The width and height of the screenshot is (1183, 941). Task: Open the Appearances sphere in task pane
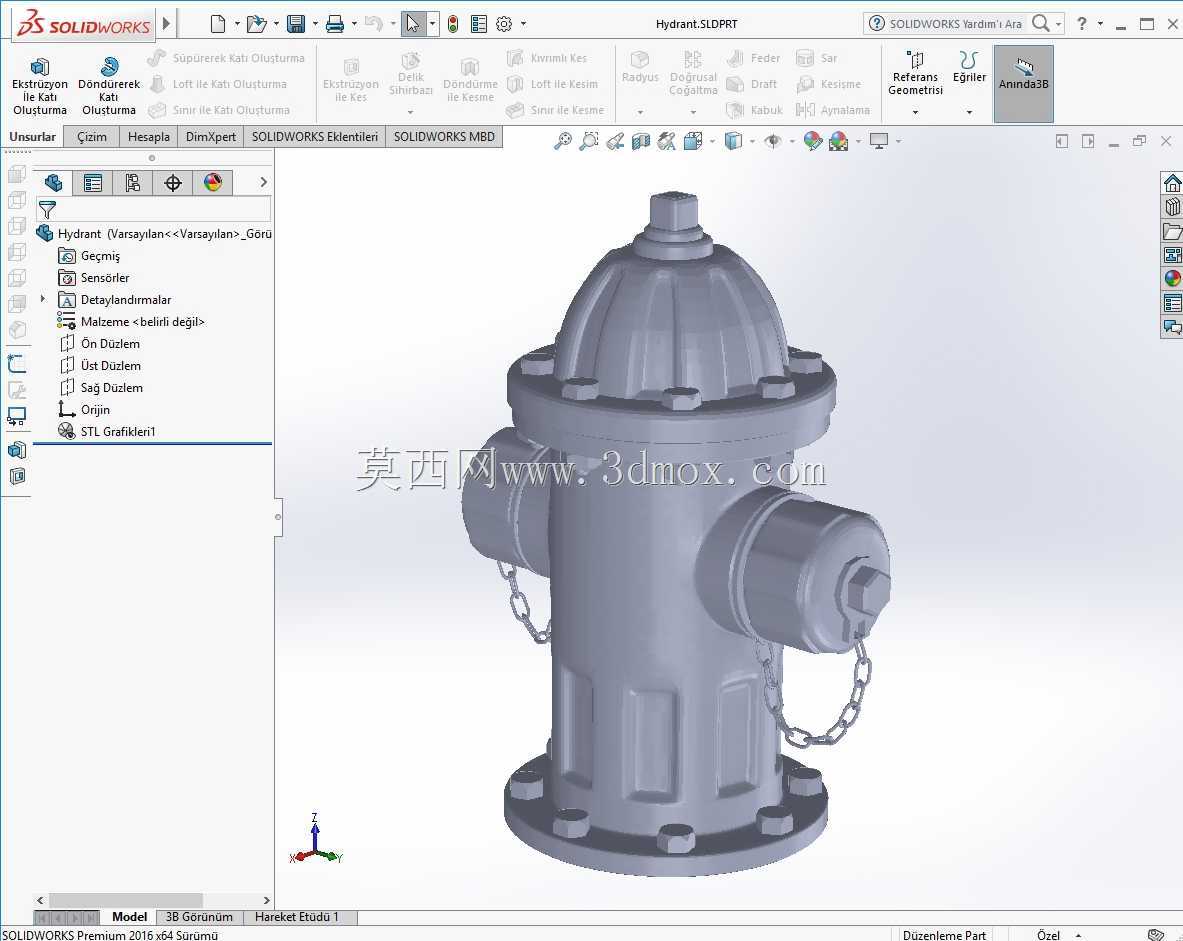[x=1172, y=278]
